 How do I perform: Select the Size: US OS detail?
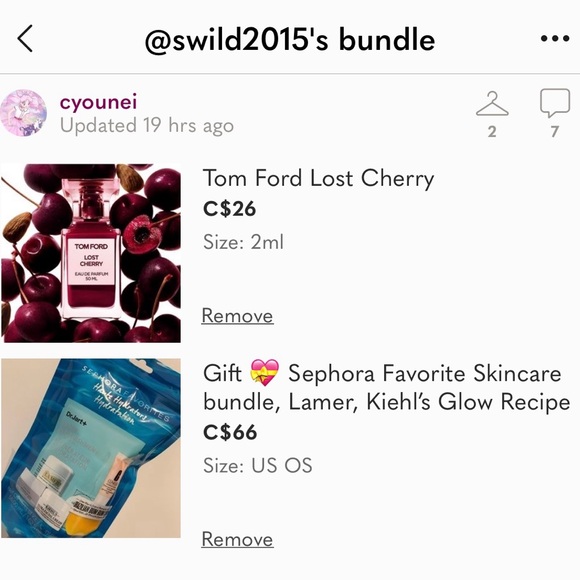(x=257, y=465)
